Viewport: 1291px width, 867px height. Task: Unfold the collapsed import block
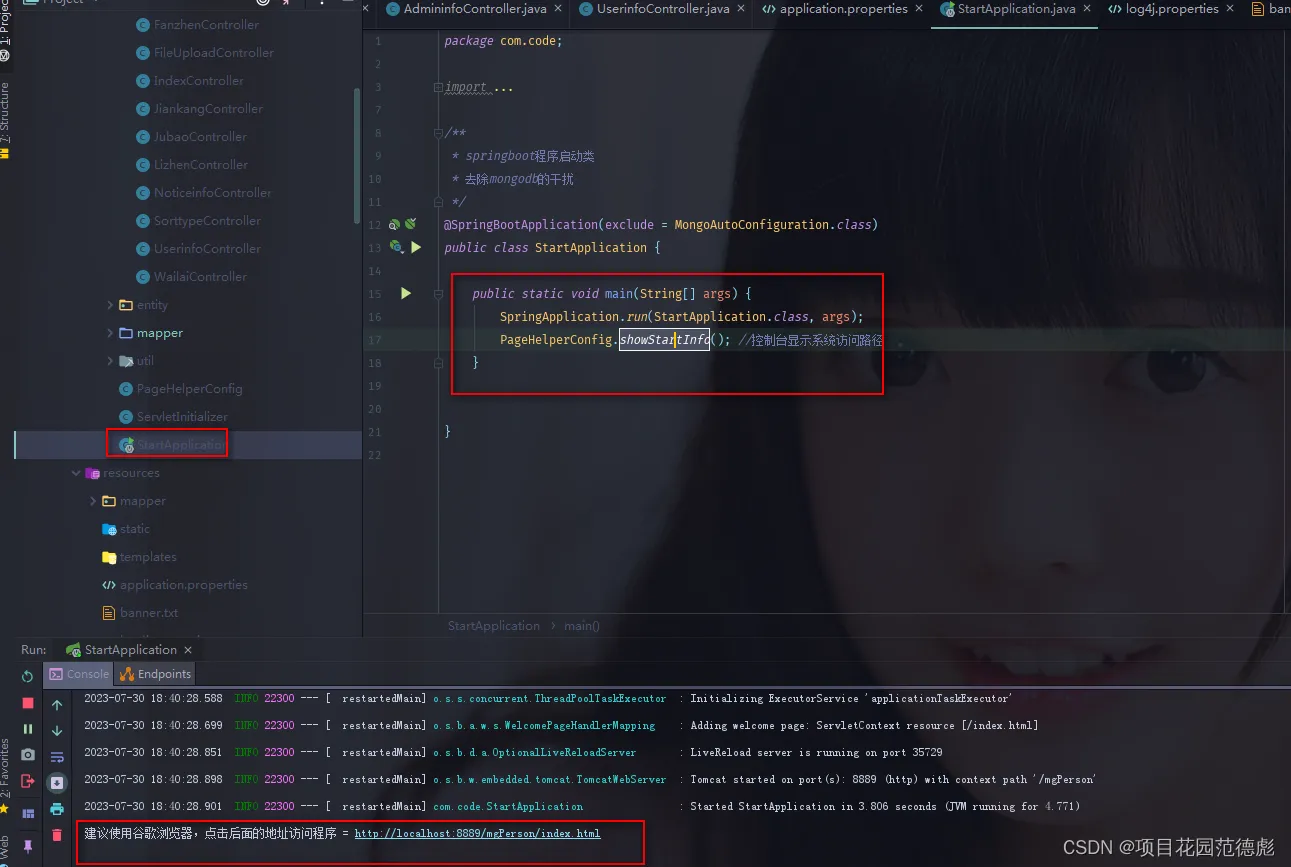438,87
